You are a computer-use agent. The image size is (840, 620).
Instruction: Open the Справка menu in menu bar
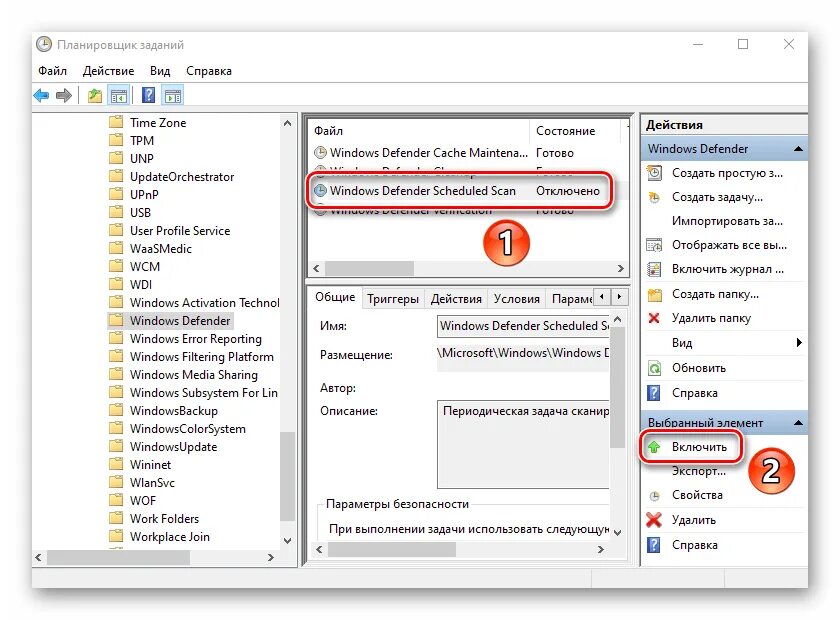click(x=208, y=71)
